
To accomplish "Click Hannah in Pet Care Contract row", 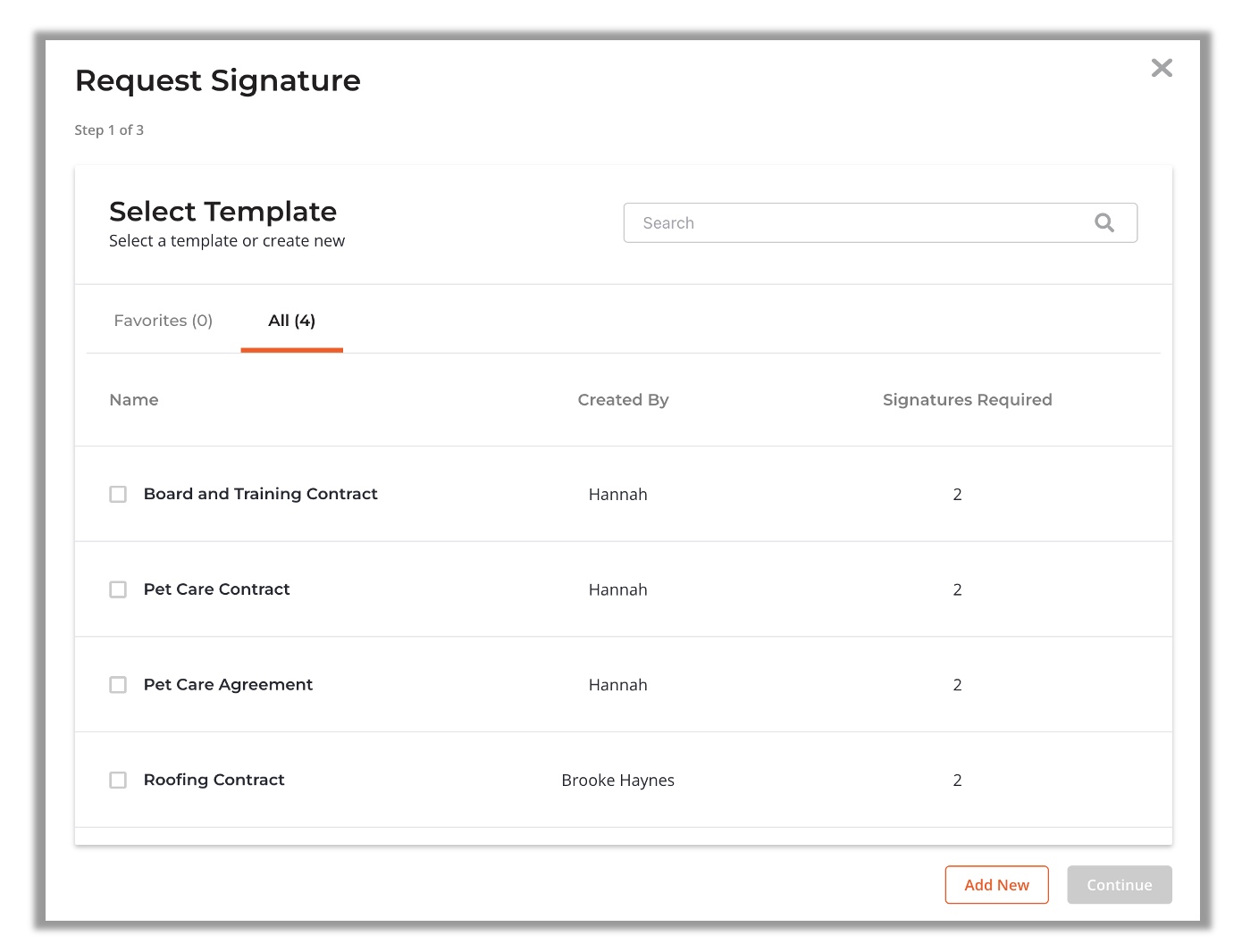I will click(618, 590).
